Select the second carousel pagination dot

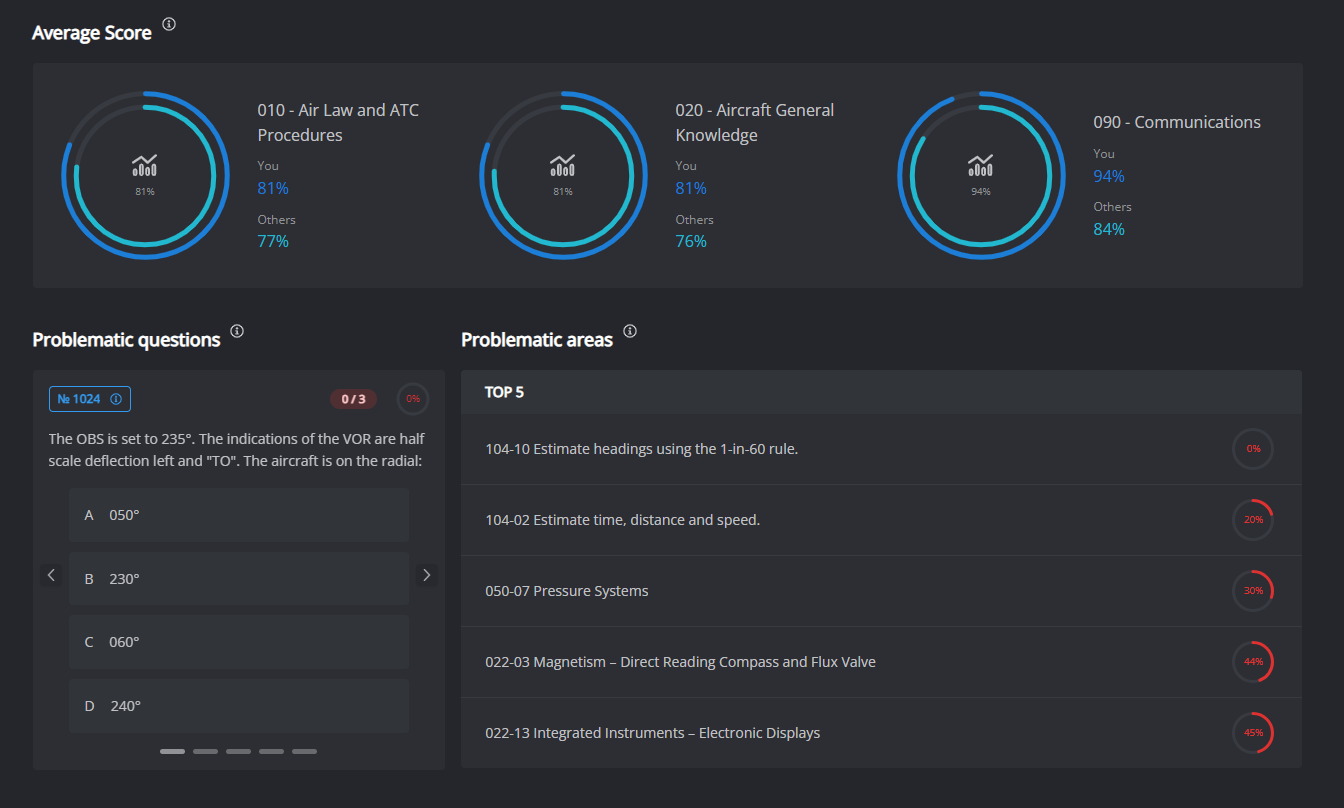205,750
